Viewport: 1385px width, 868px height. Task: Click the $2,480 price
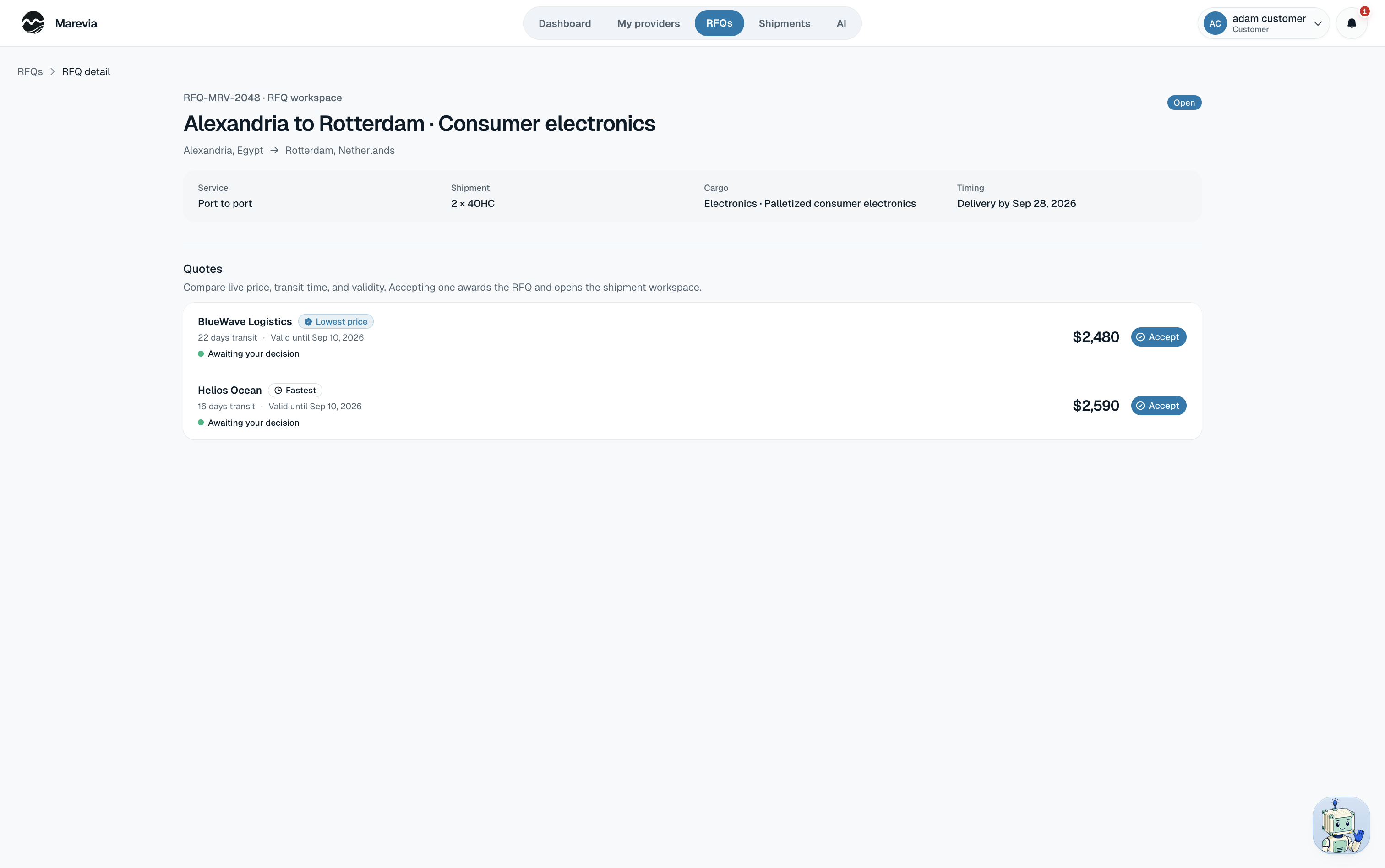[1096, 337]
